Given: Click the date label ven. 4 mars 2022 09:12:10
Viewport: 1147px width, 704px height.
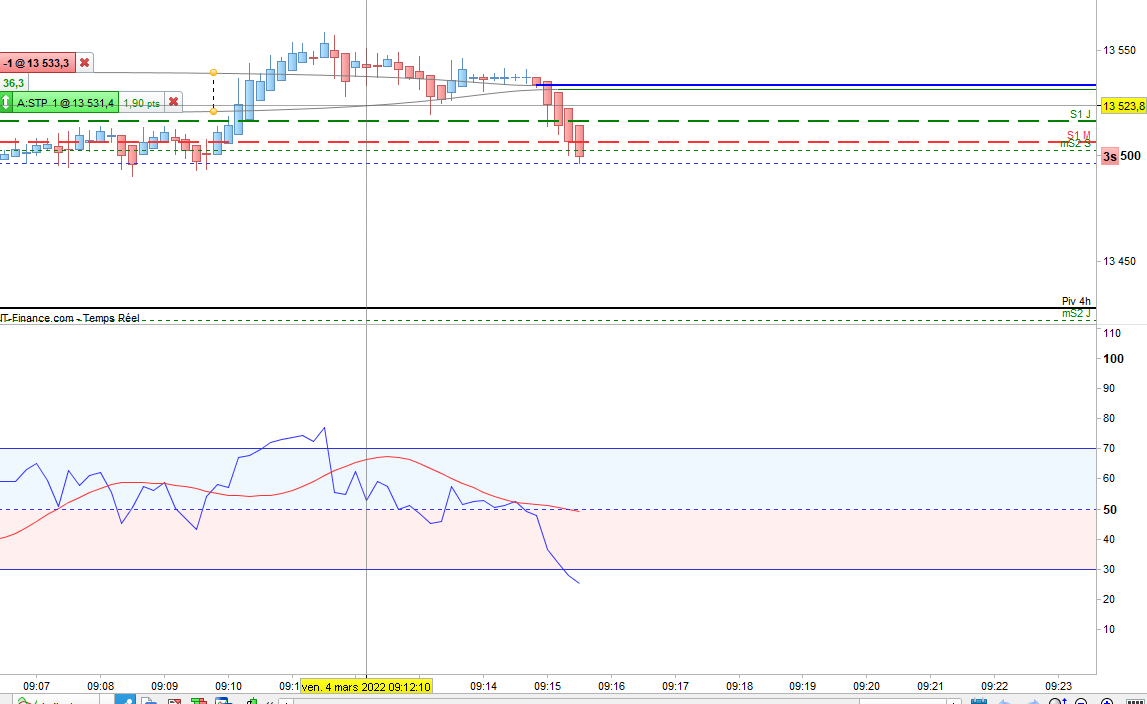Looking at the screenshot, I should pyautogui.click(x=366, y=686).
